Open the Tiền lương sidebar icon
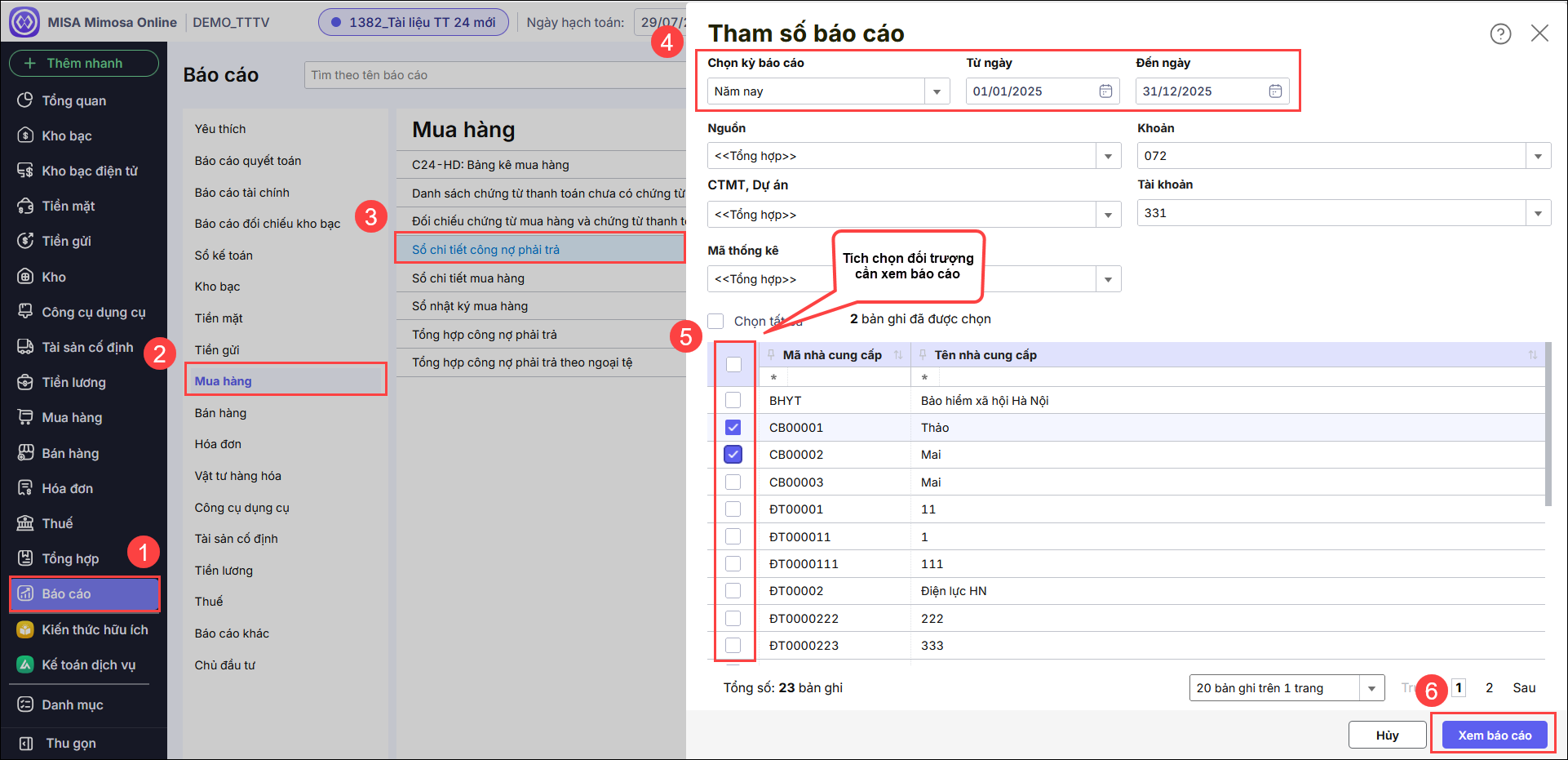 (25, 382)
